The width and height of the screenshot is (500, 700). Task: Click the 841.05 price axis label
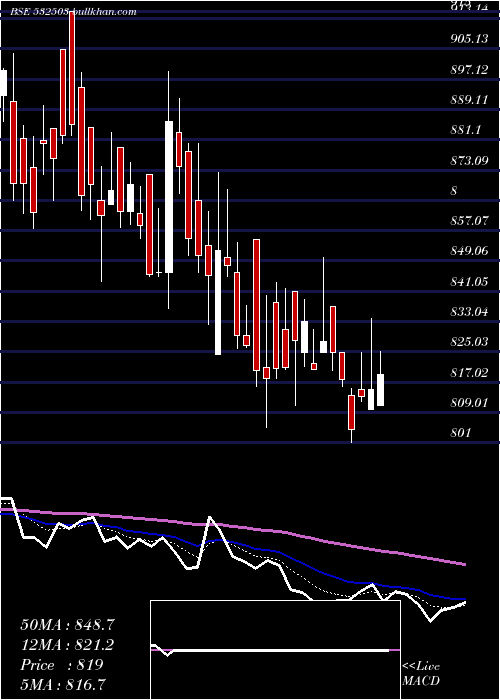click(469, 282)
